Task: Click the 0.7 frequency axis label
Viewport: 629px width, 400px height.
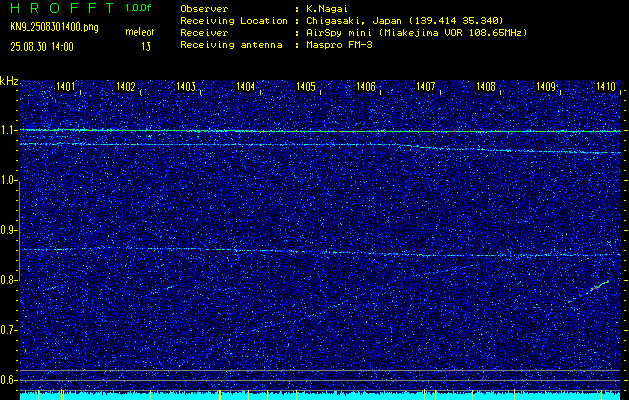Action: [x=6, y=330]
